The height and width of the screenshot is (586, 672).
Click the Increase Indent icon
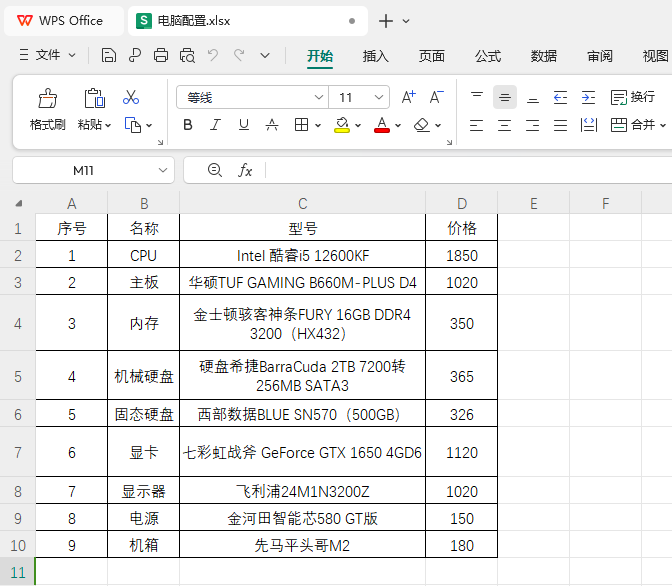(588, 97)
